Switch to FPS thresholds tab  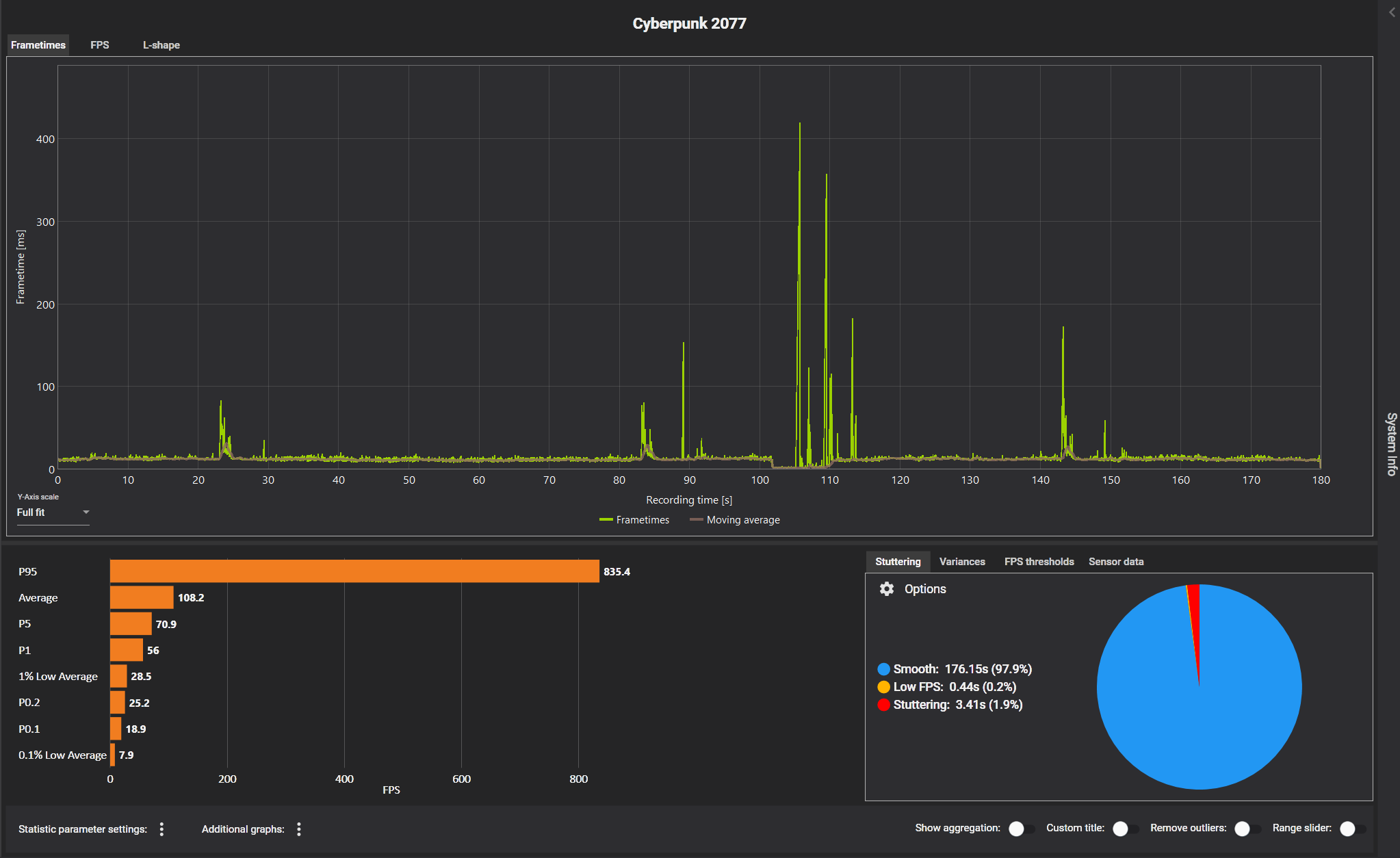point(1039,562)
